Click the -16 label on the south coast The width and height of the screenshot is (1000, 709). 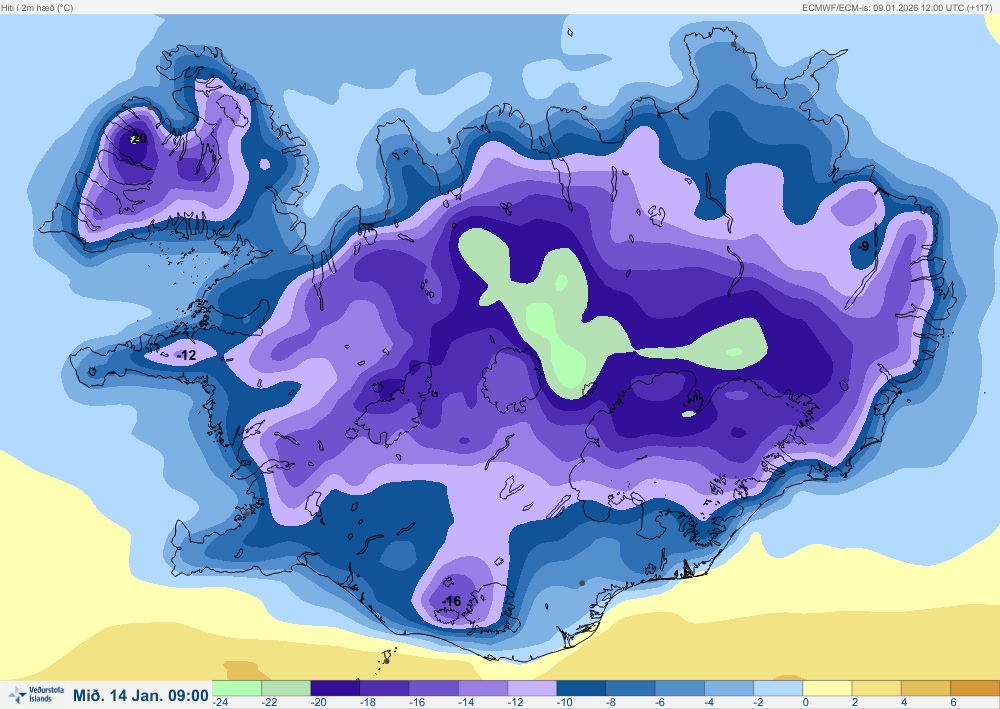click(x=451, y=601)
